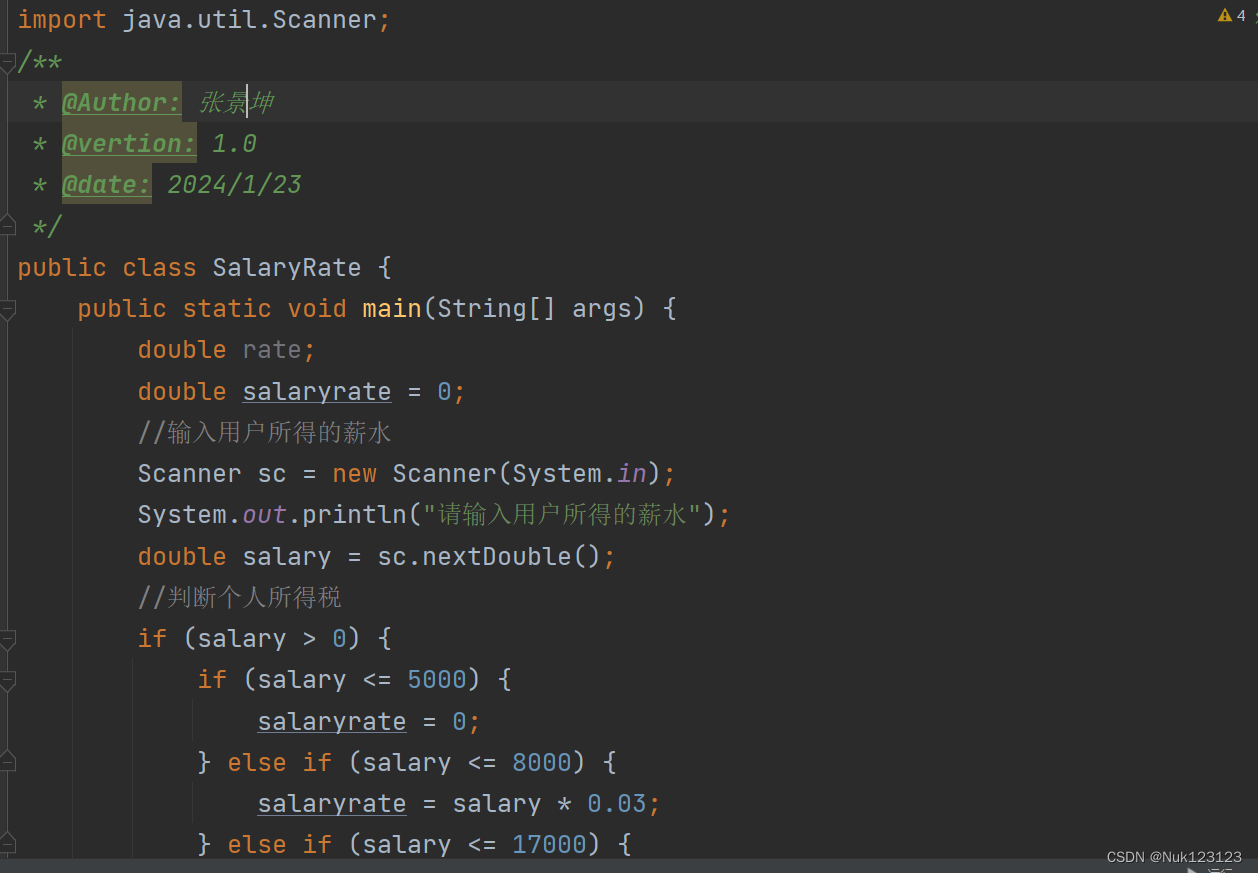This screenshot has height=873, width=1258.
Task: Click the @Author tag in Javadoc
Action: (x=121, y=103)
